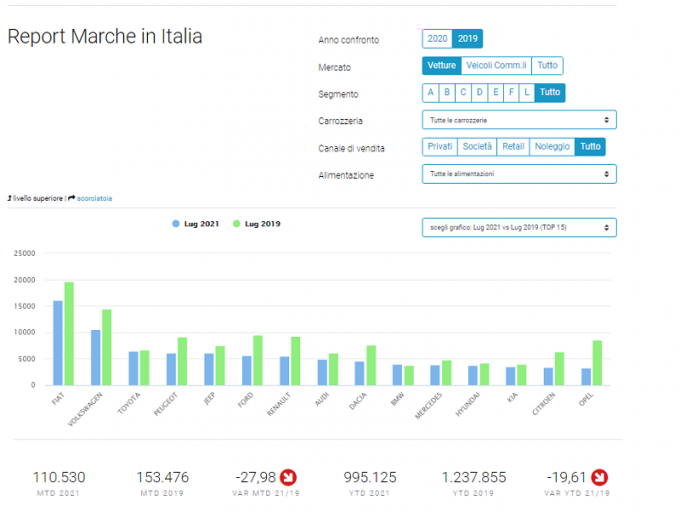Open Tutte le carrozzerie dropdown

pos(519,120)
